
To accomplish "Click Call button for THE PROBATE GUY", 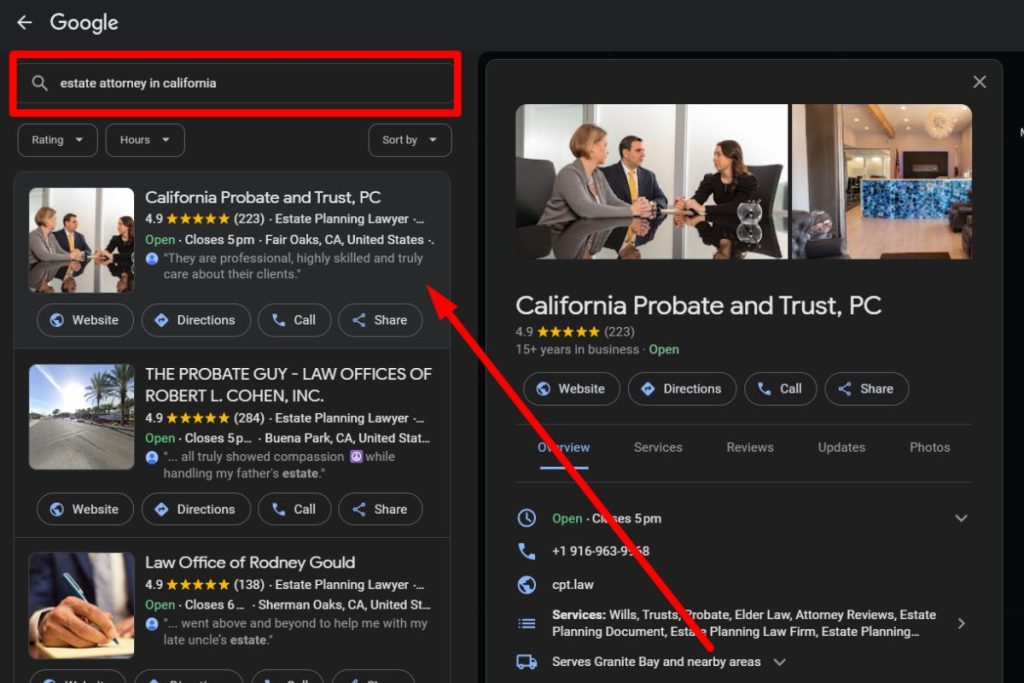I will [x=294, y=509].
